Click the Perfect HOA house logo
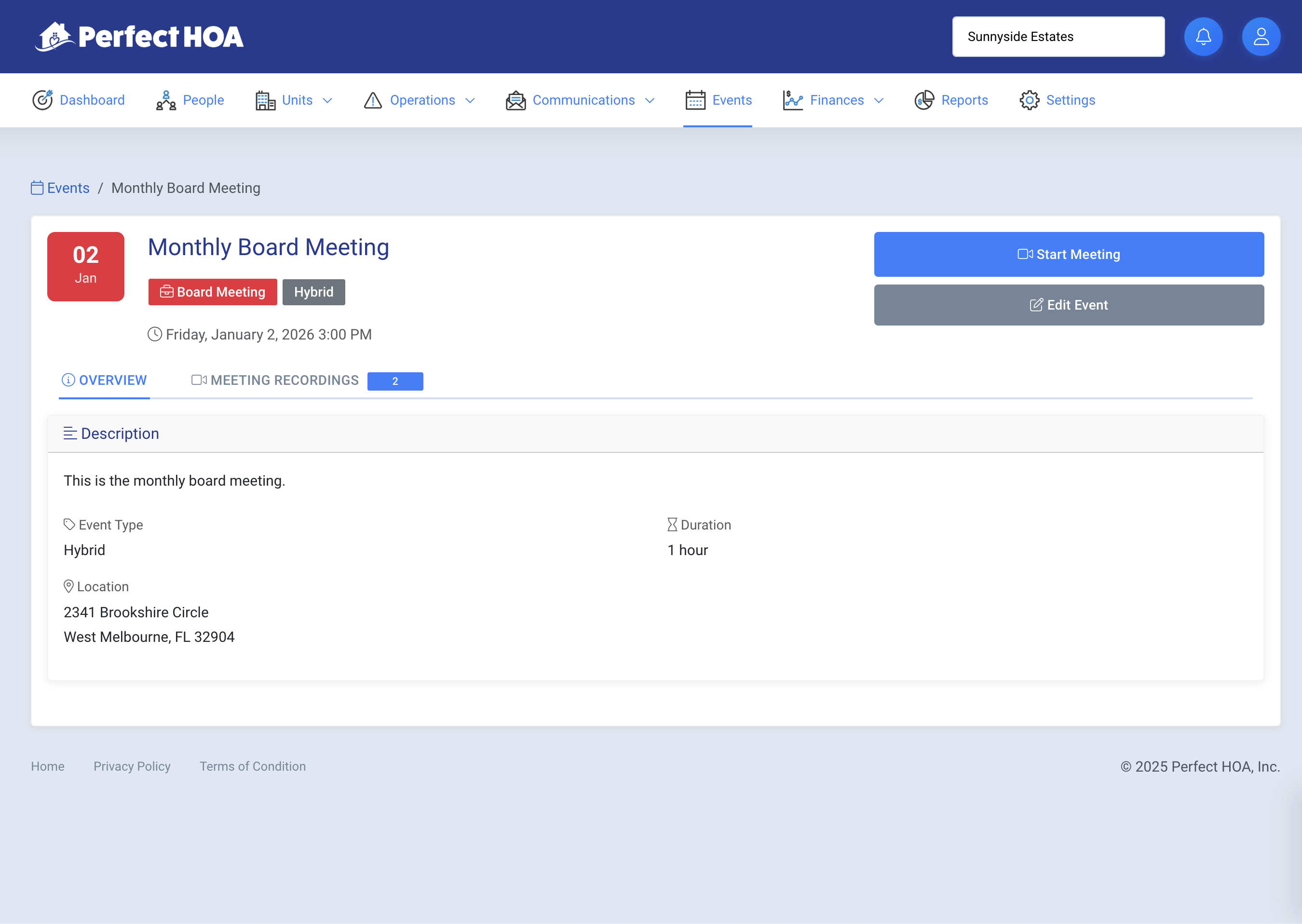Screen dimensions: 1302x924 [x=54, y=37]
